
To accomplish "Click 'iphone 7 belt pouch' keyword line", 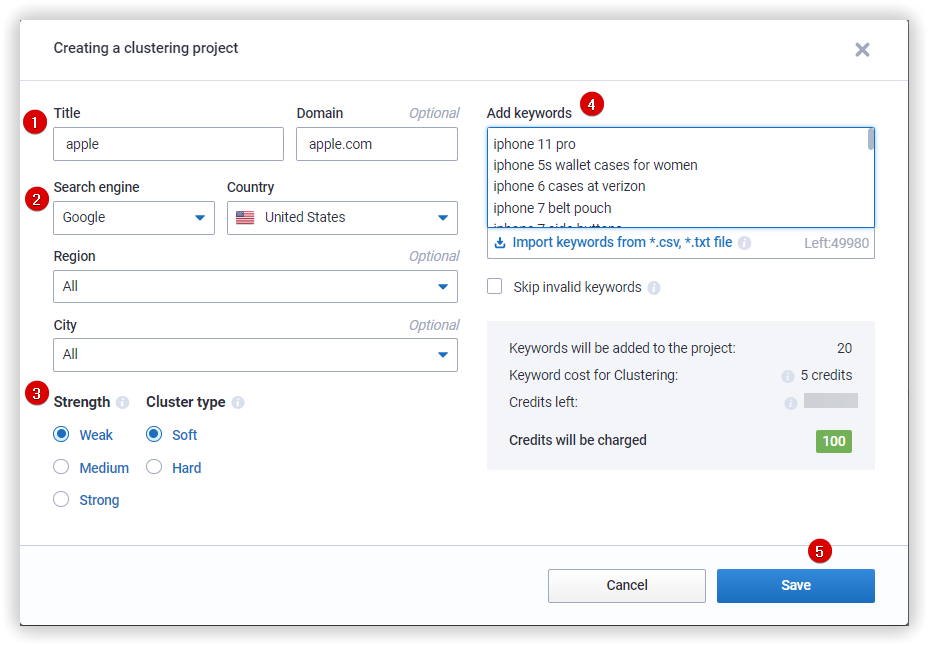I will [552, 208].
